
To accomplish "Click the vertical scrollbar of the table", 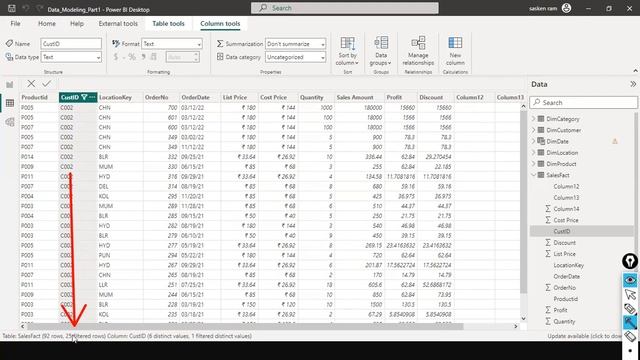I will pyautogui.click(x=523, y=202).
